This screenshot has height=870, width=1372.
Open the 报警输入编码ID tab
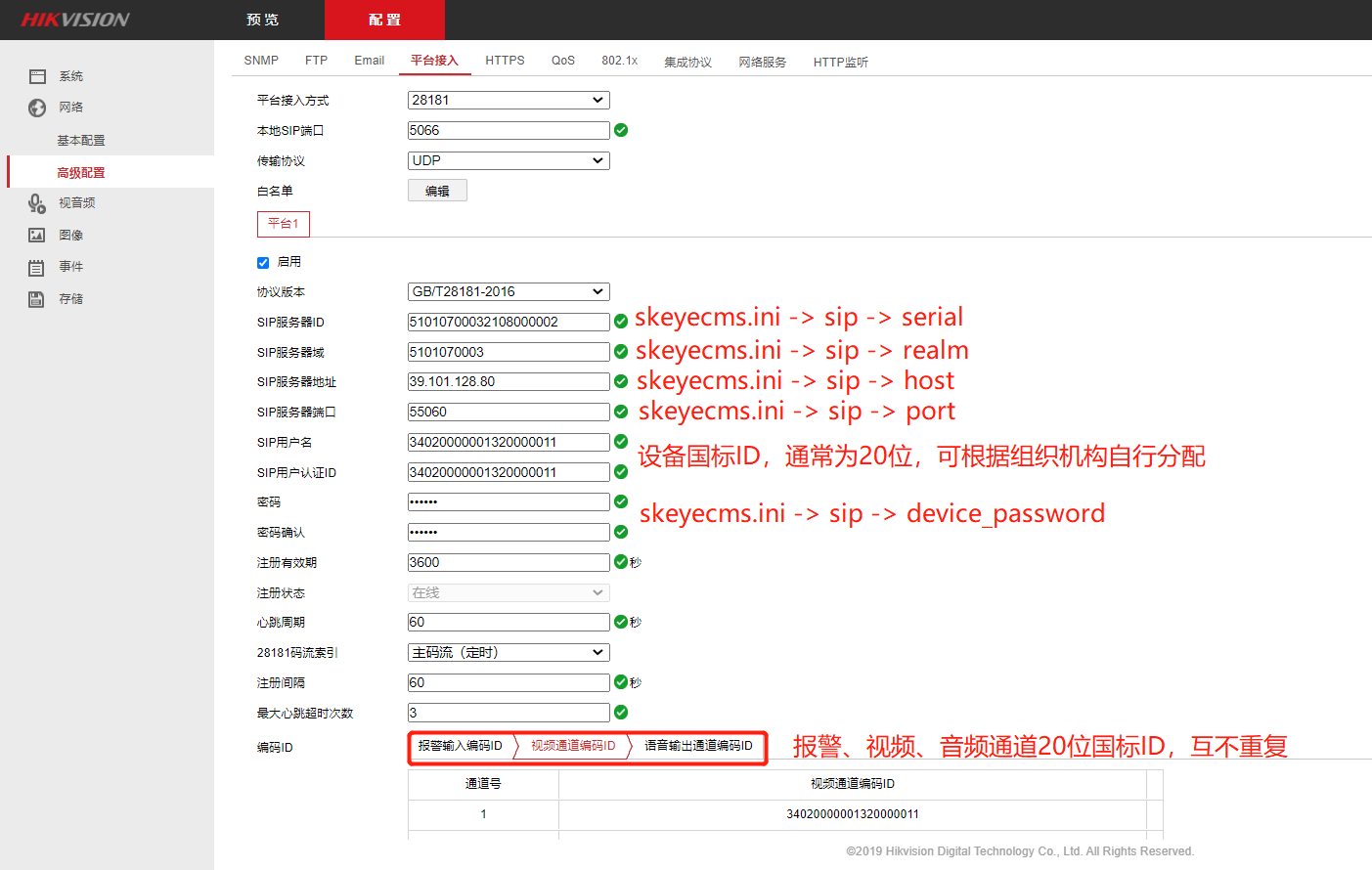click(460, 746)
